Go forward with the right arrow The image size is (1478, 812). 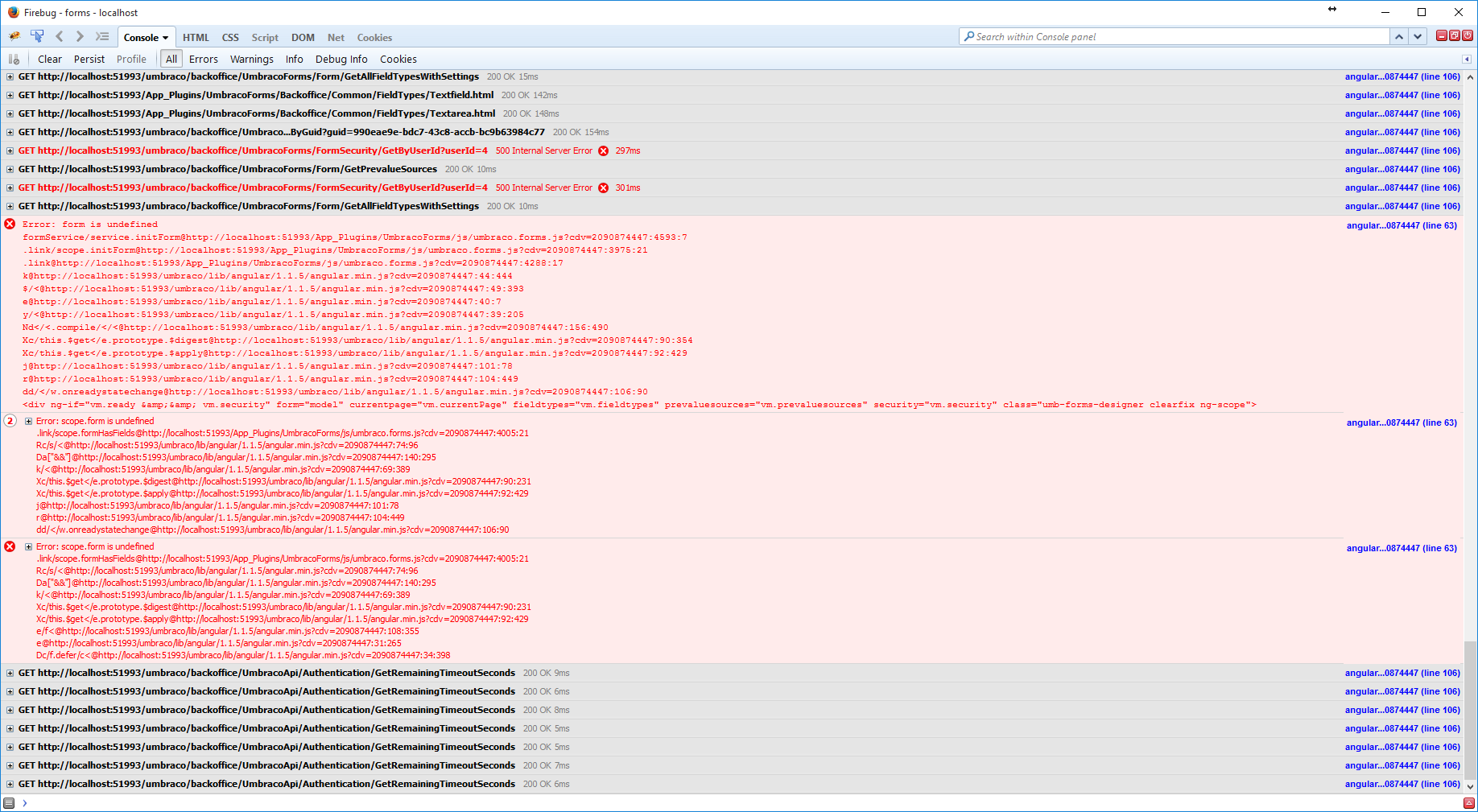pyautogui.click(x=80, y=36)
